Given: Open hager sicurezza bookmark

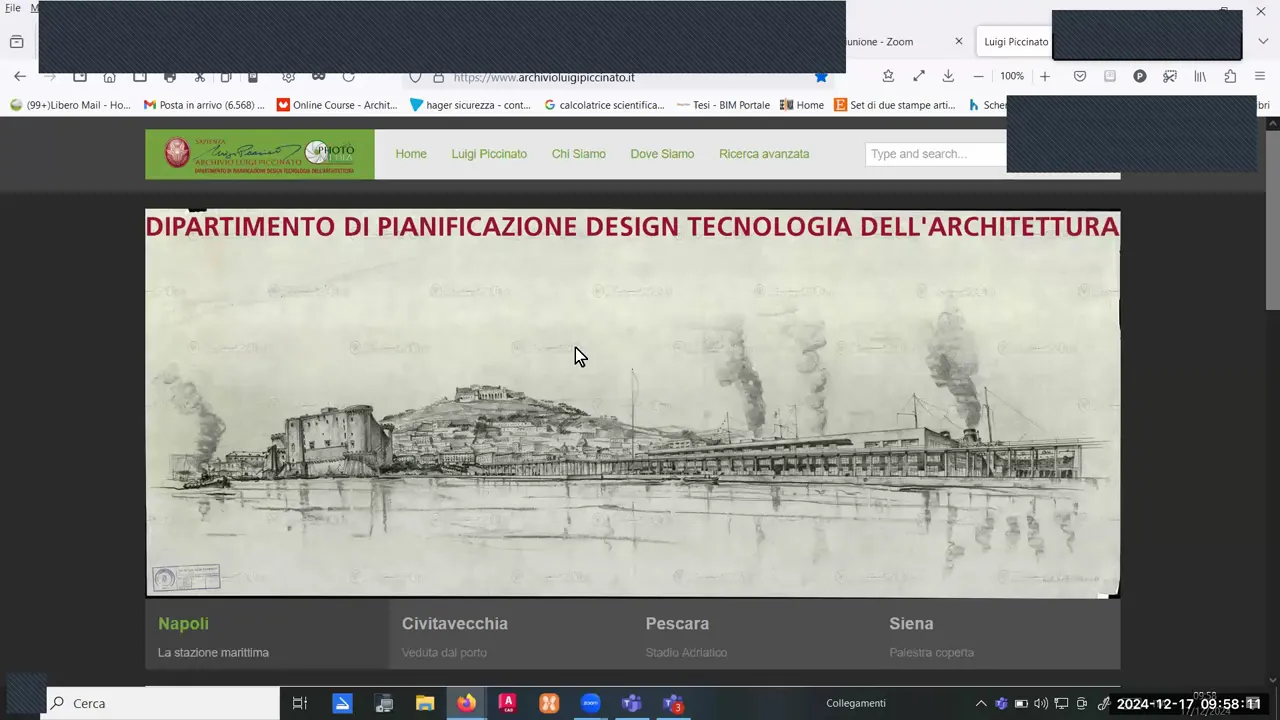Looking at the screenshot, I should [x=471, y=105].
